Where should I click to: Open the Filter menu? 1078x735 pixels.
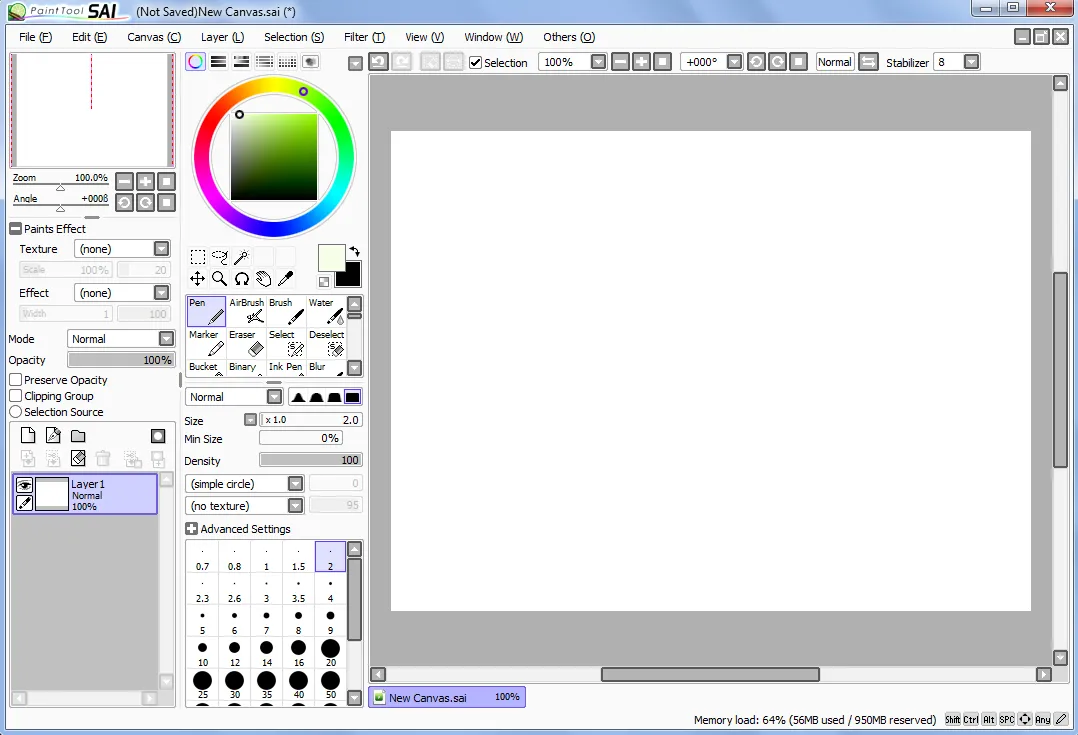click(x=364, y=37)
